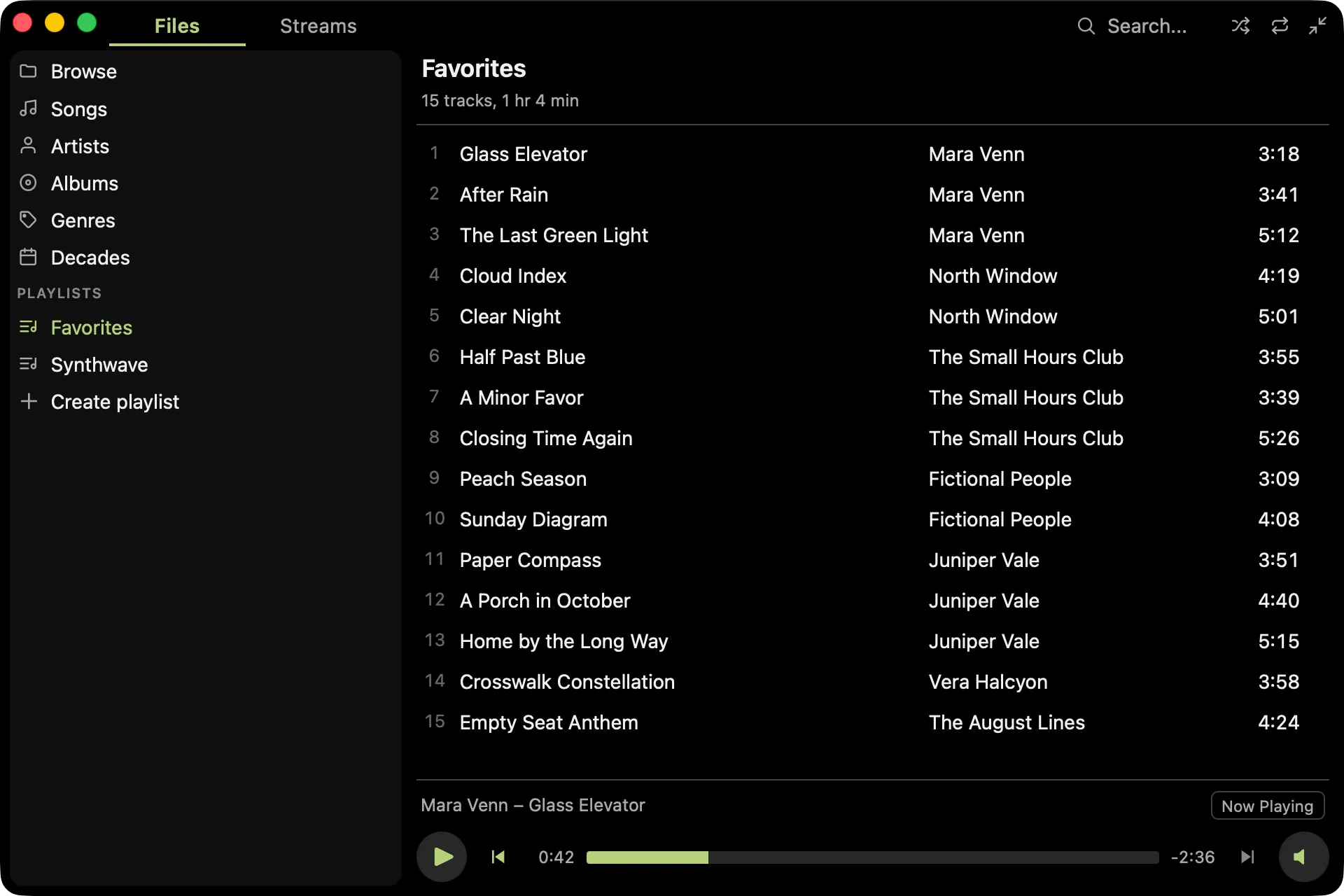This screenshot has width=1344, height=896.
Task: Select track Home by the Long Way
Action: [872, 640]
